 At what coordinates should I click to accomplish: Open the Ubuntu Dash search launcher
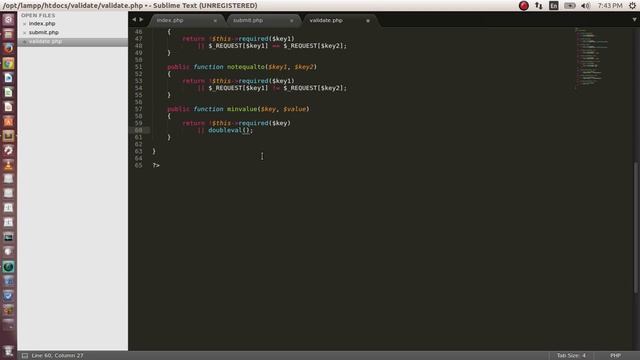click(x=8, y=20)
